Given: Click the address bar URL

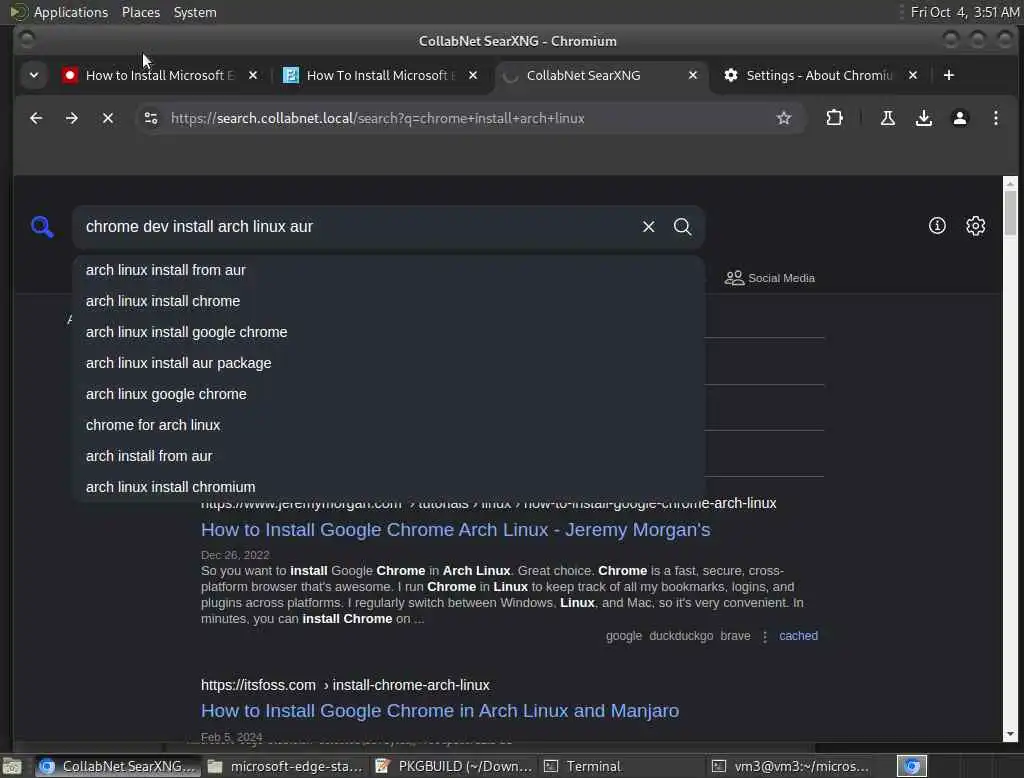Looking at the screenshot, I should point(377,118).
